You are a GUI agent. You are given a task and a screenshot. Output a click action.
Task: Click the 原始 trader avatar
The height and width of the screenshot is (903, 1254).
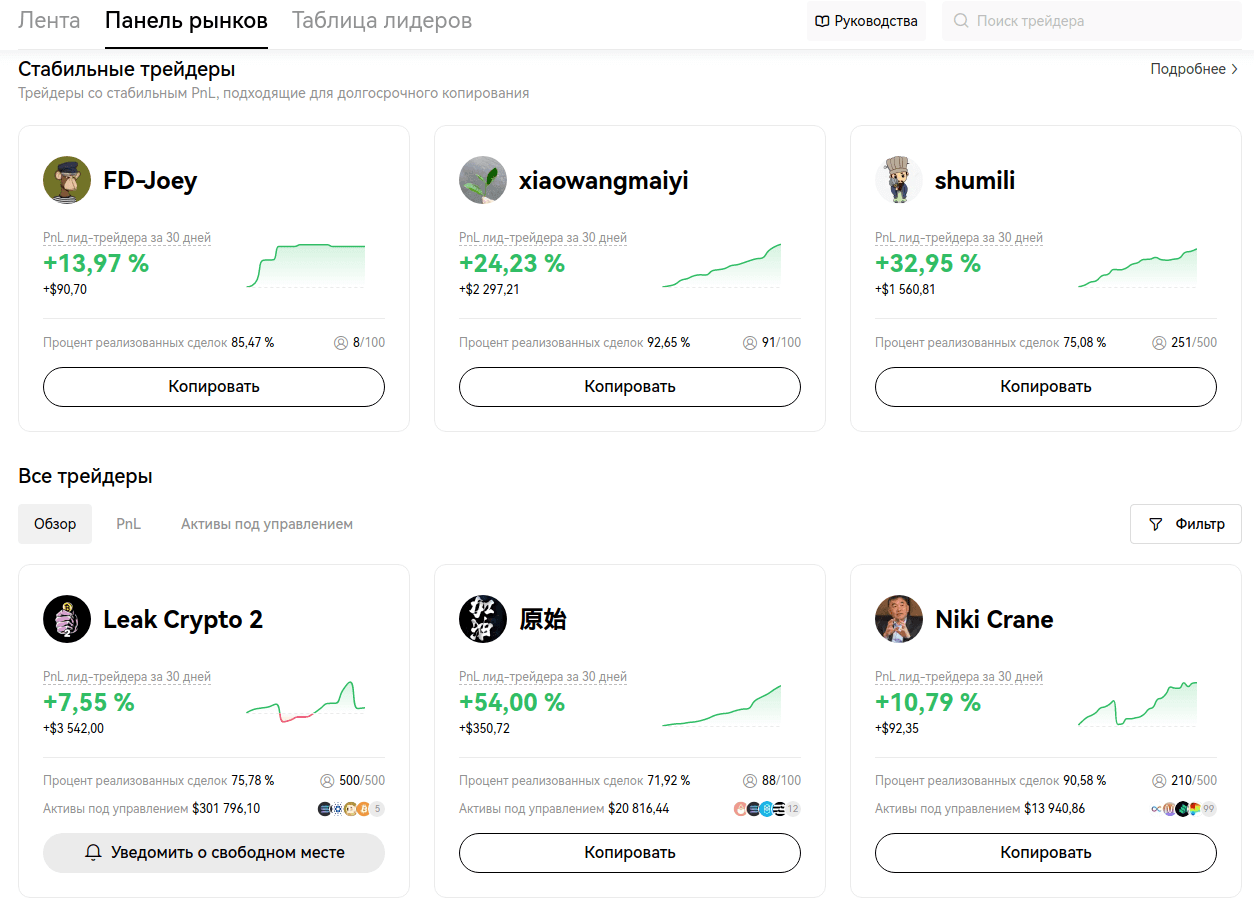point(483,619)
